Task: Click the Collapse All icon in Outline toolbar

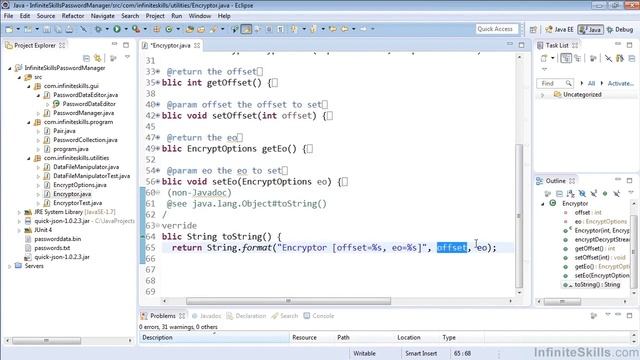Action: [x=559, y=193]
